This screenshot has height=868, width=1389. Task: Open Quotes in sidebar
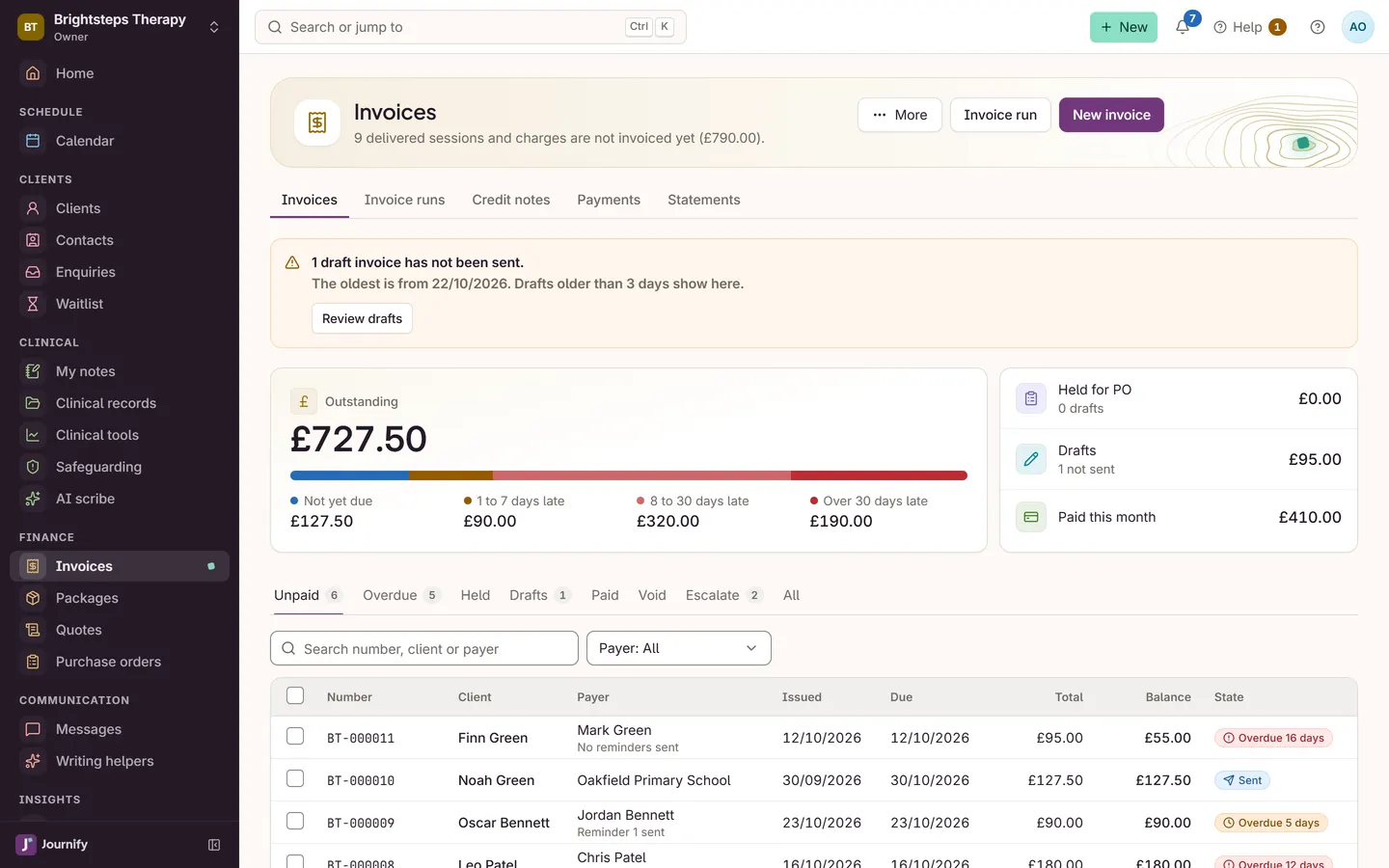[120, 630]
